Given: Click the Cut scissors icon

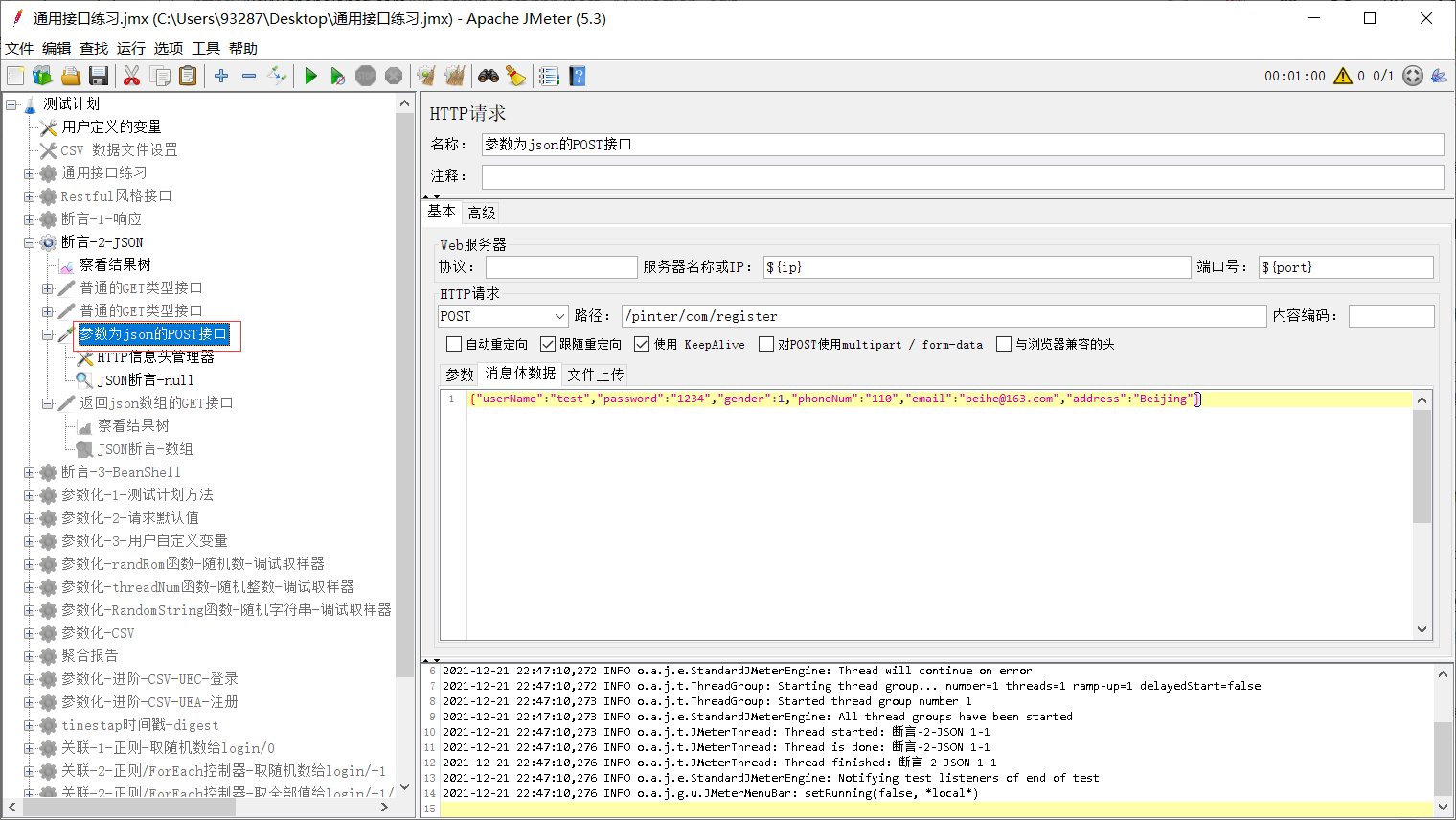Looking at the screenshot, I should 132,76.
